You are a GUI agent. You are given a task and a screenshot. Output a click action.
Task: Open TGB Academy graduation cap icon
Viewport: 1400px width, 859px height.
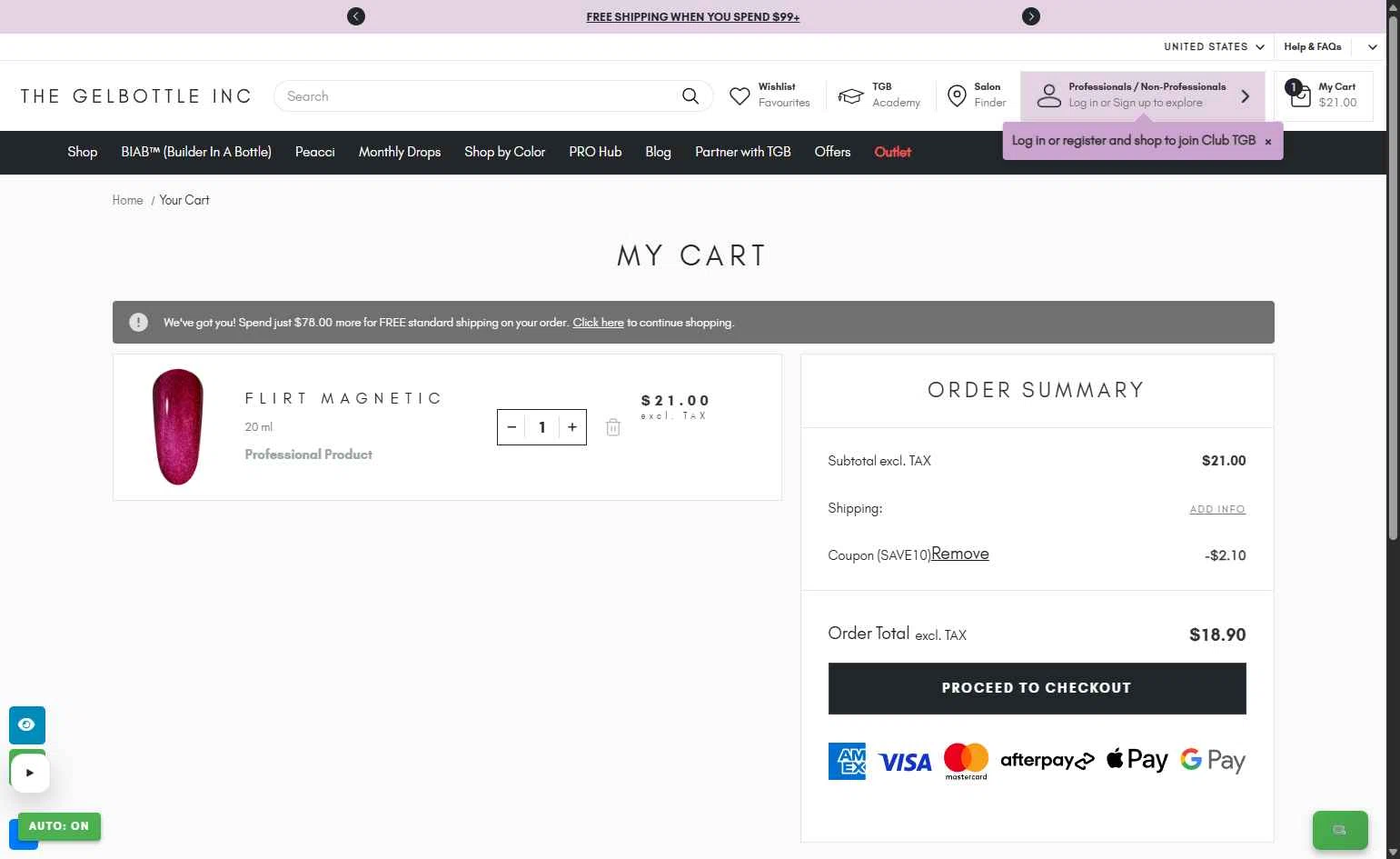[x=850, y=95]
